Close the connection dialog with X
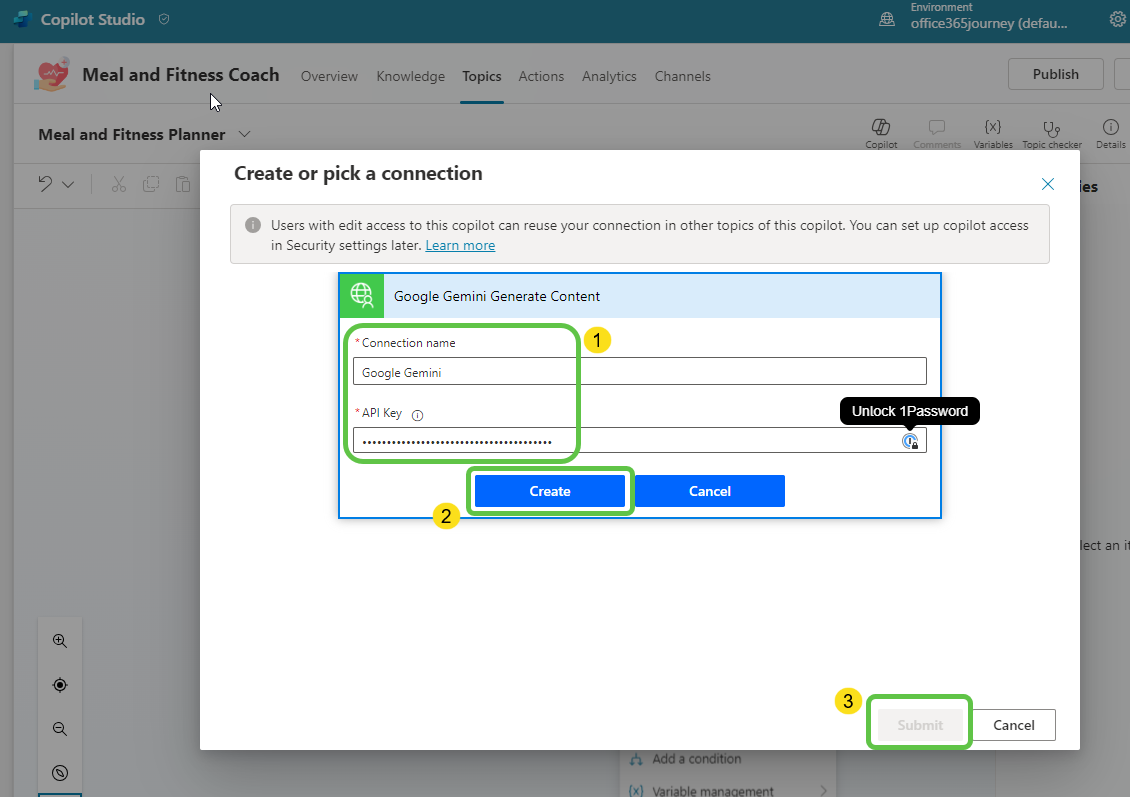The width and height of the screenshot is (1130, 797). [x=1048, y=184]
